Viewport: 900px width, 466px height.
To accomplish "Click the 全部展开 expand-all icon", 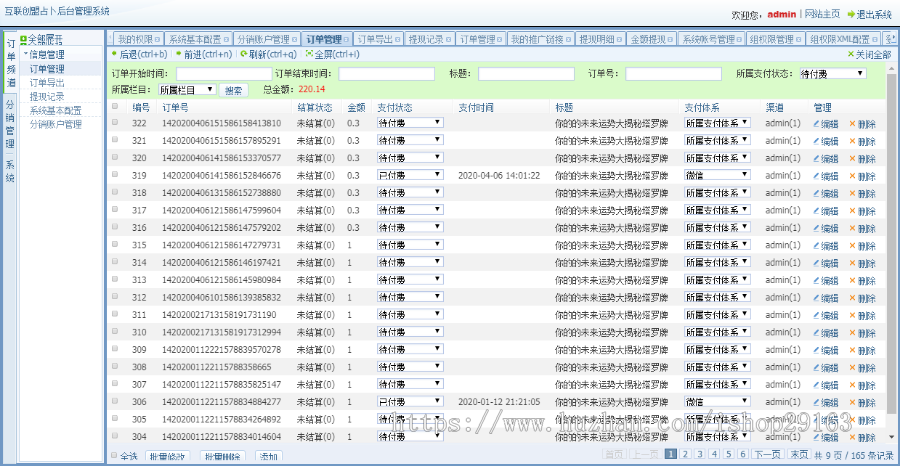I will [24, 40].
